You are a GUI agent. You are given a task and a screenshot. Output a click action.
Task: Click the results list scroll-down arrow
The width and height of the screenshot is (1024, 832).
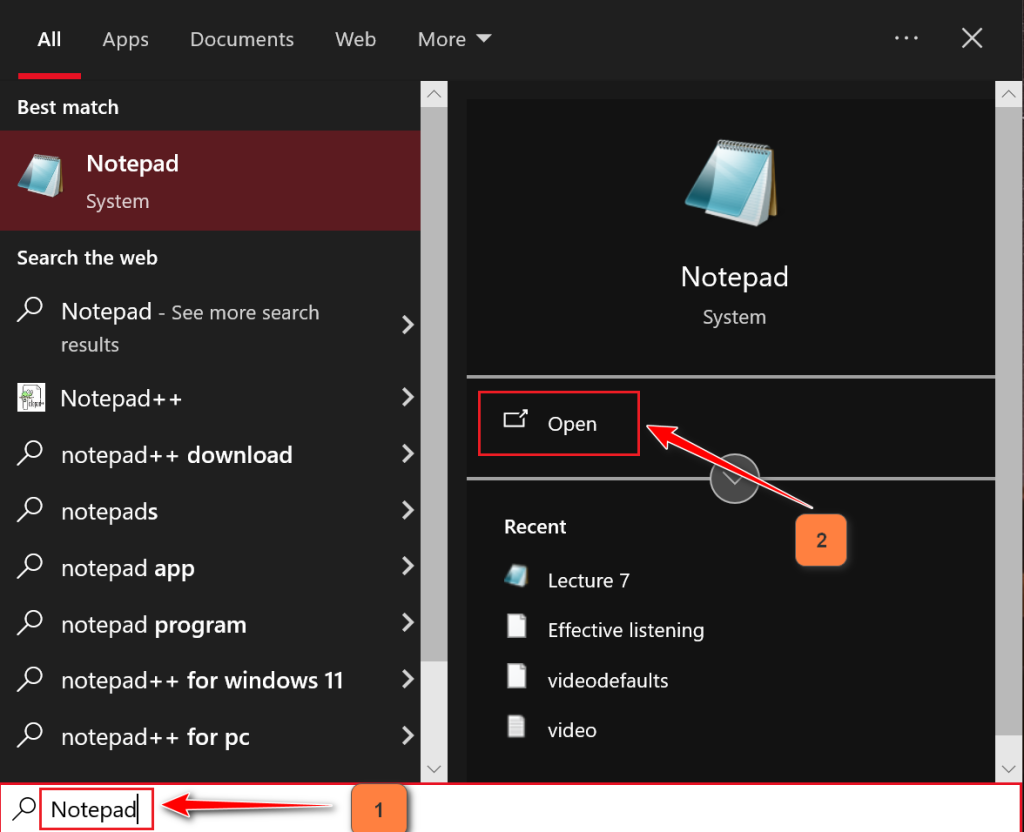coord(434,768)
